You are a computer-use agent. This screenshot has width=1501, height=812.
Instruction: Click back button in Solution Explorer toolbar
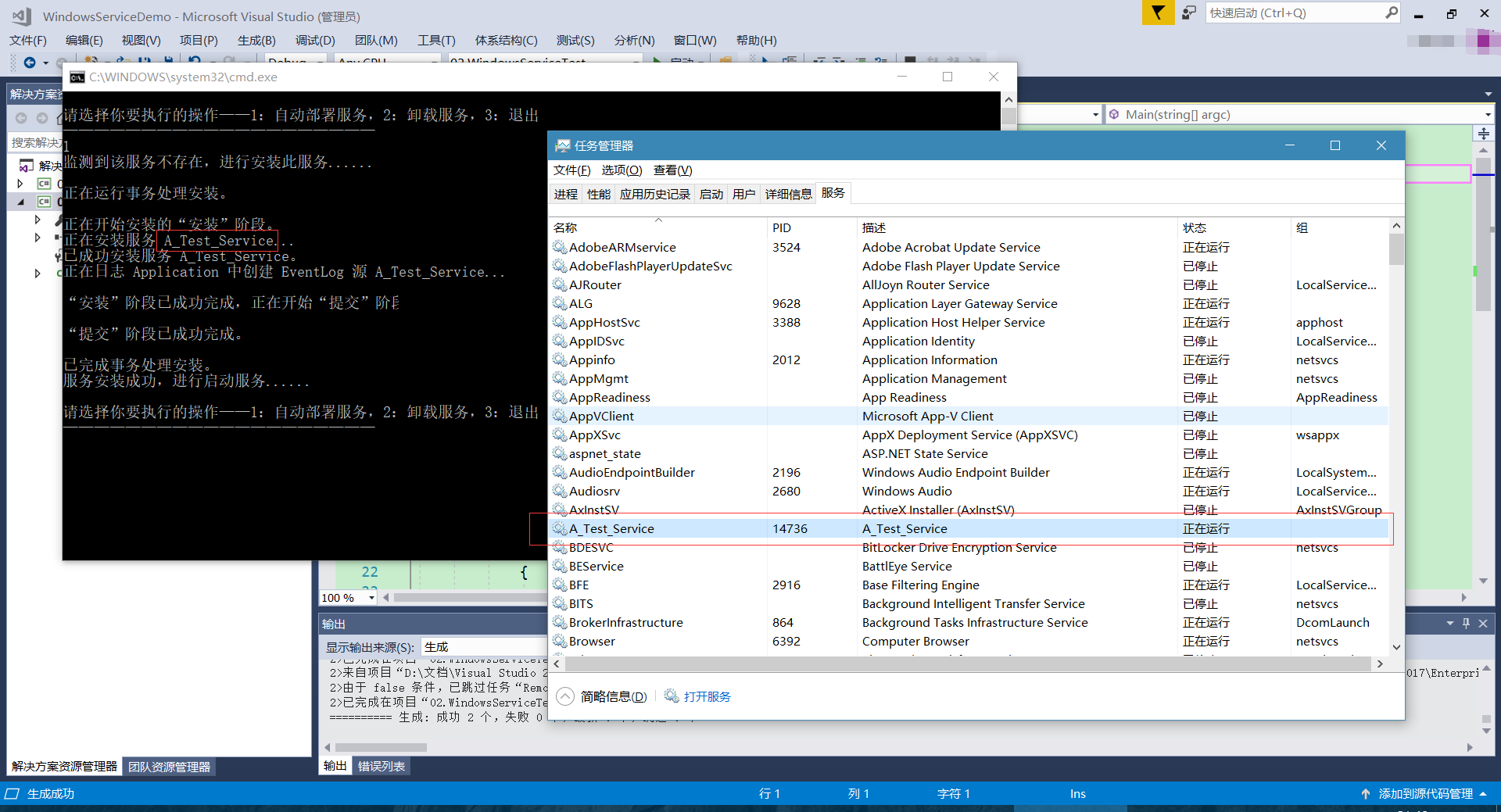coord(21,118)
